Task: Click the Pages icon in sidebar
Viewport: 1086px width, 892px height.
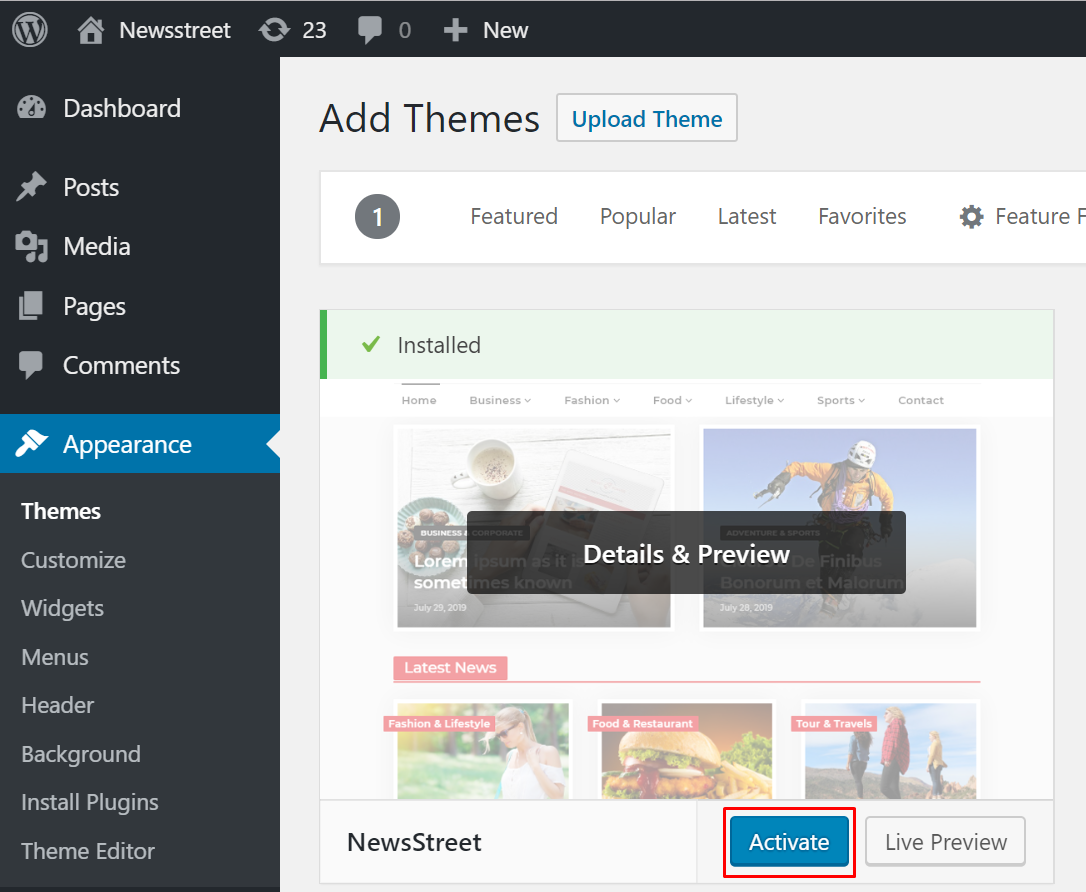Action: 32,306
